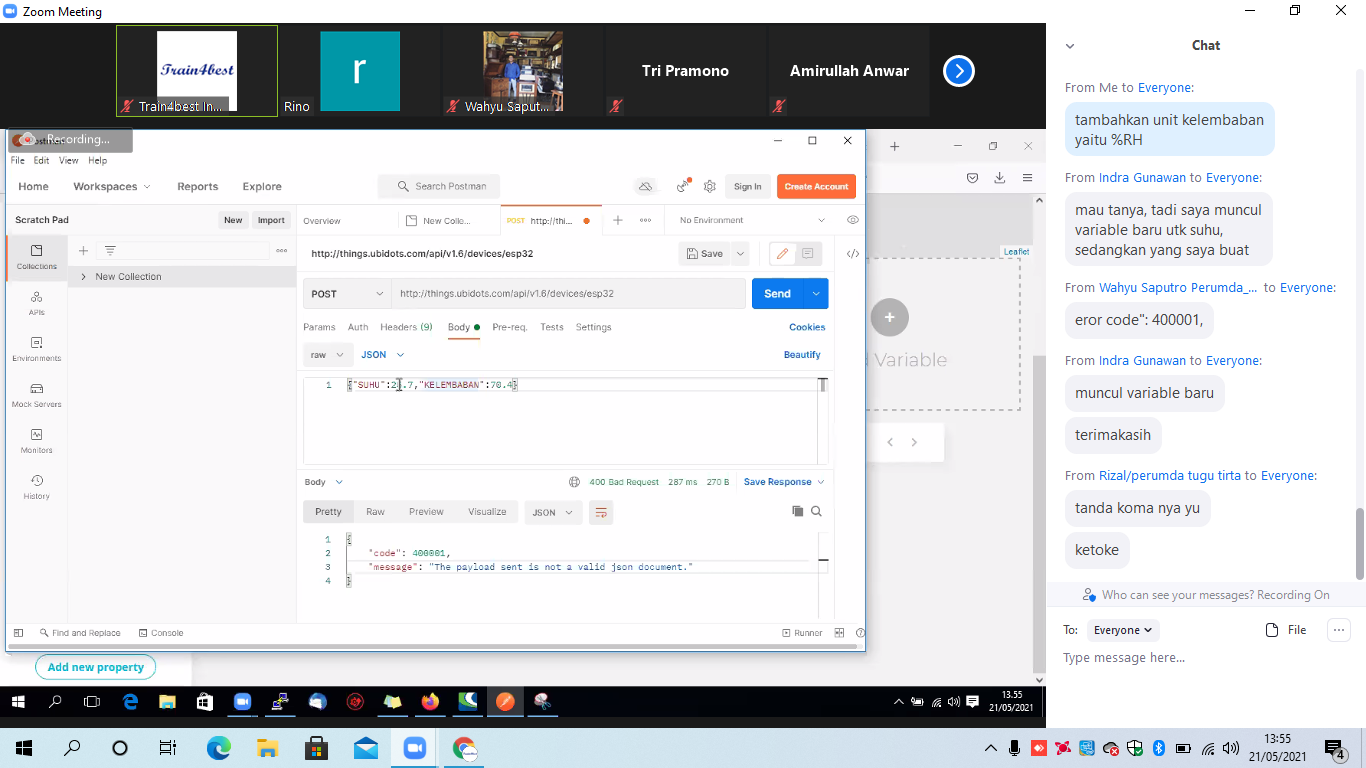Open the No Environment selector dropdown

[x=752, y=220]
